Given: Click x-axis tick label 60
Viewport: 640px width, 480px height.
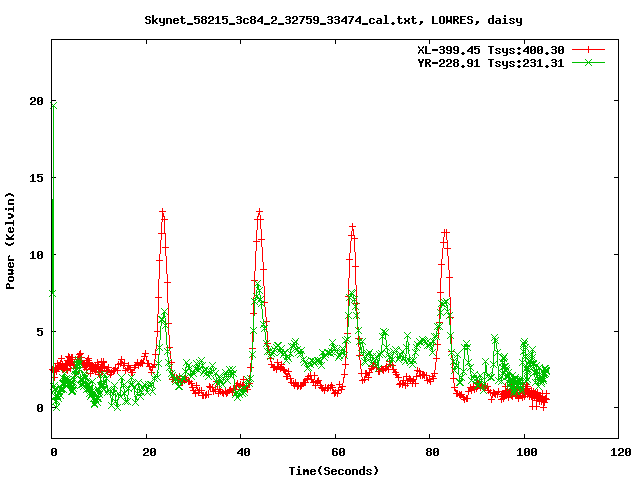Looking at the screenshot, I should 338,452.
